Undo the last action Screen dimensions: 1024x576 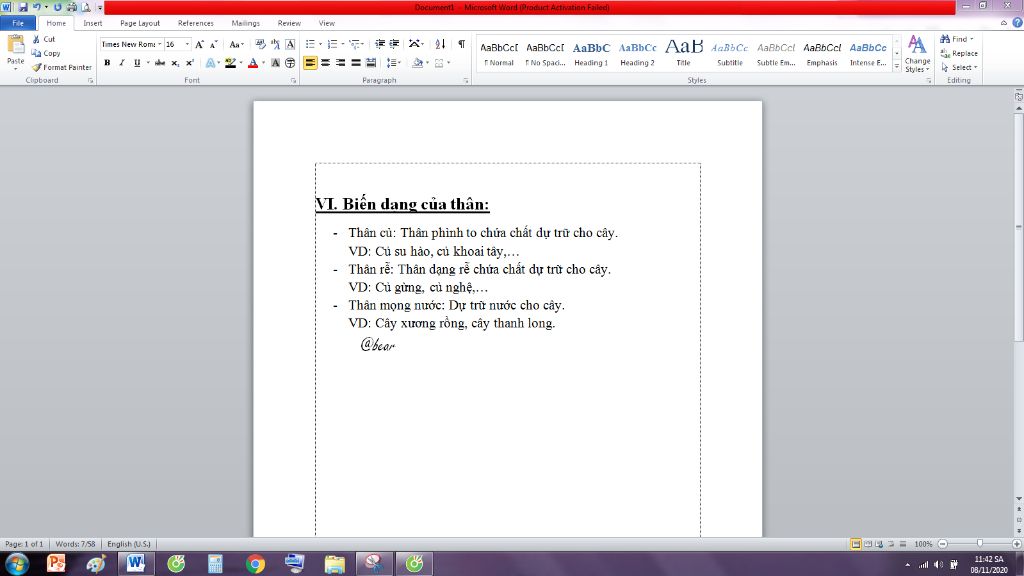(37, 7)
